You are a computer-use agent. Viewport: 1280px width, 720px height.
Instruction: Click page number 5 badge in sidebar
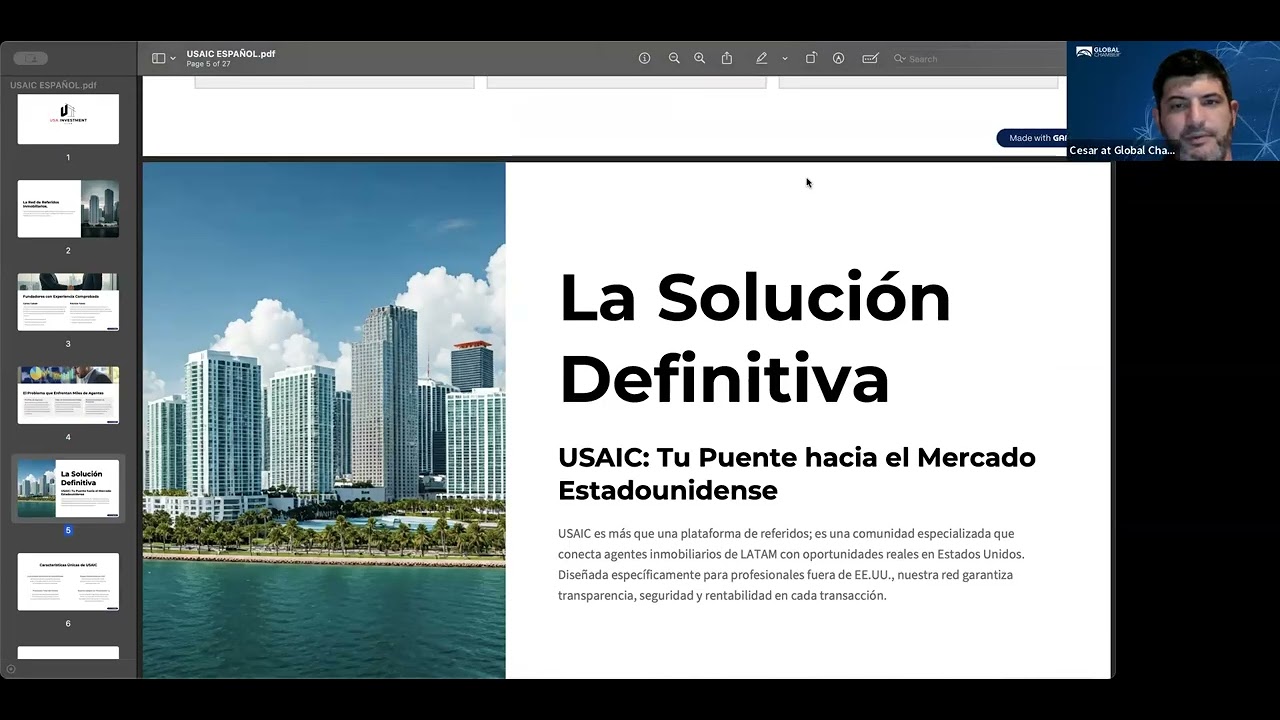click(x=68, y=530)
